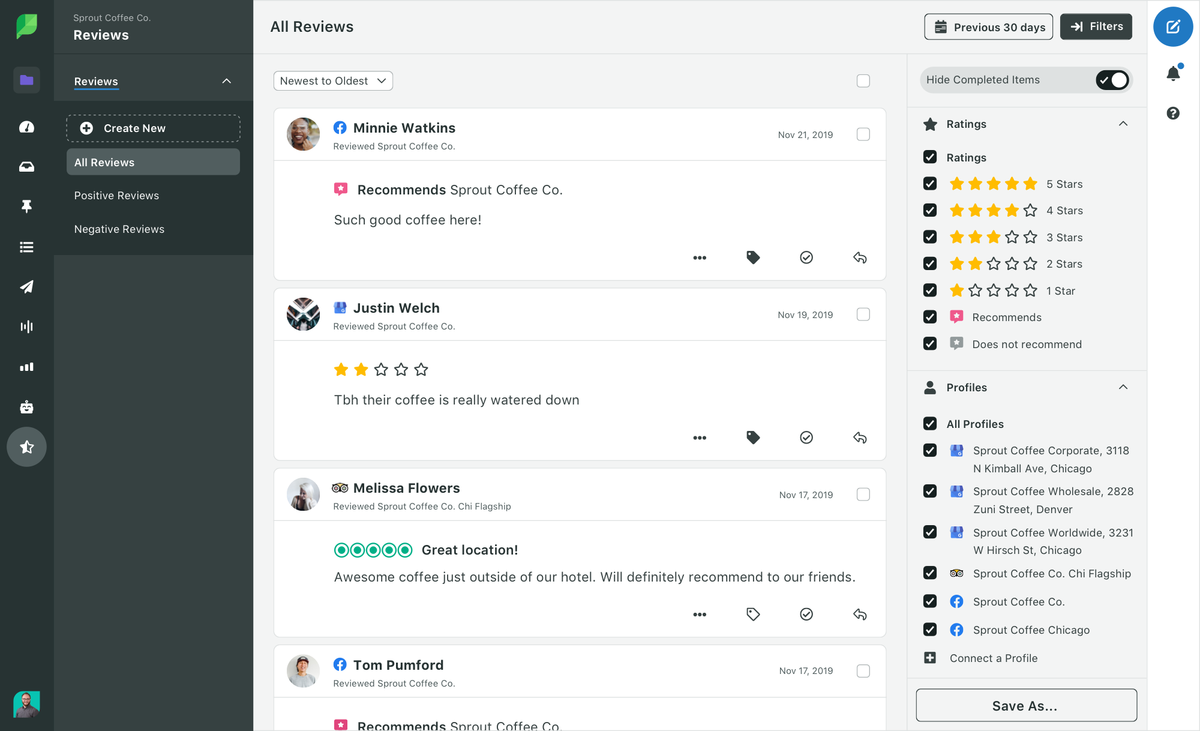Open user profile avatar at bottom left
The width and height of the screenshot is (1200, 731).
27,704
